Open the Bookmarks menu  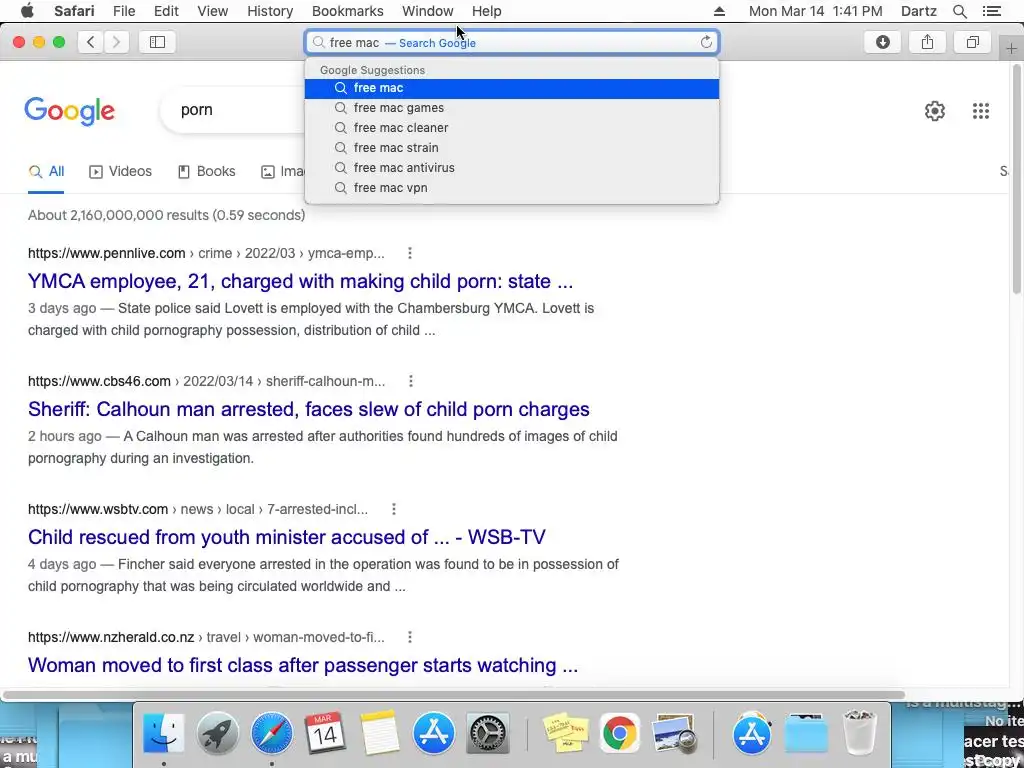coord(347,11)
